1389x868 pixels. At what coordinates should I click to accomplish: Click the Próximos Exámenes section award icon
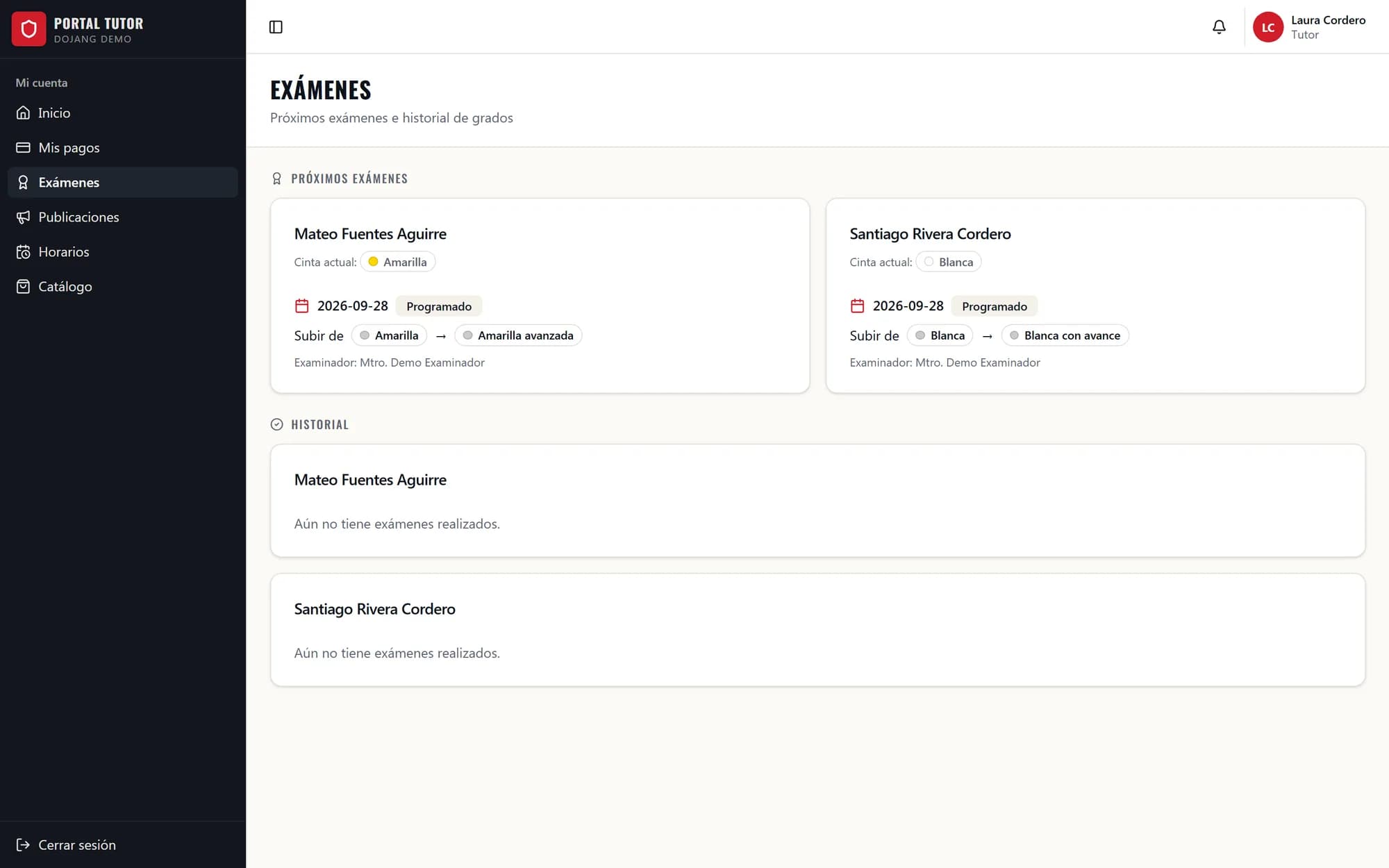coord(276,178)
